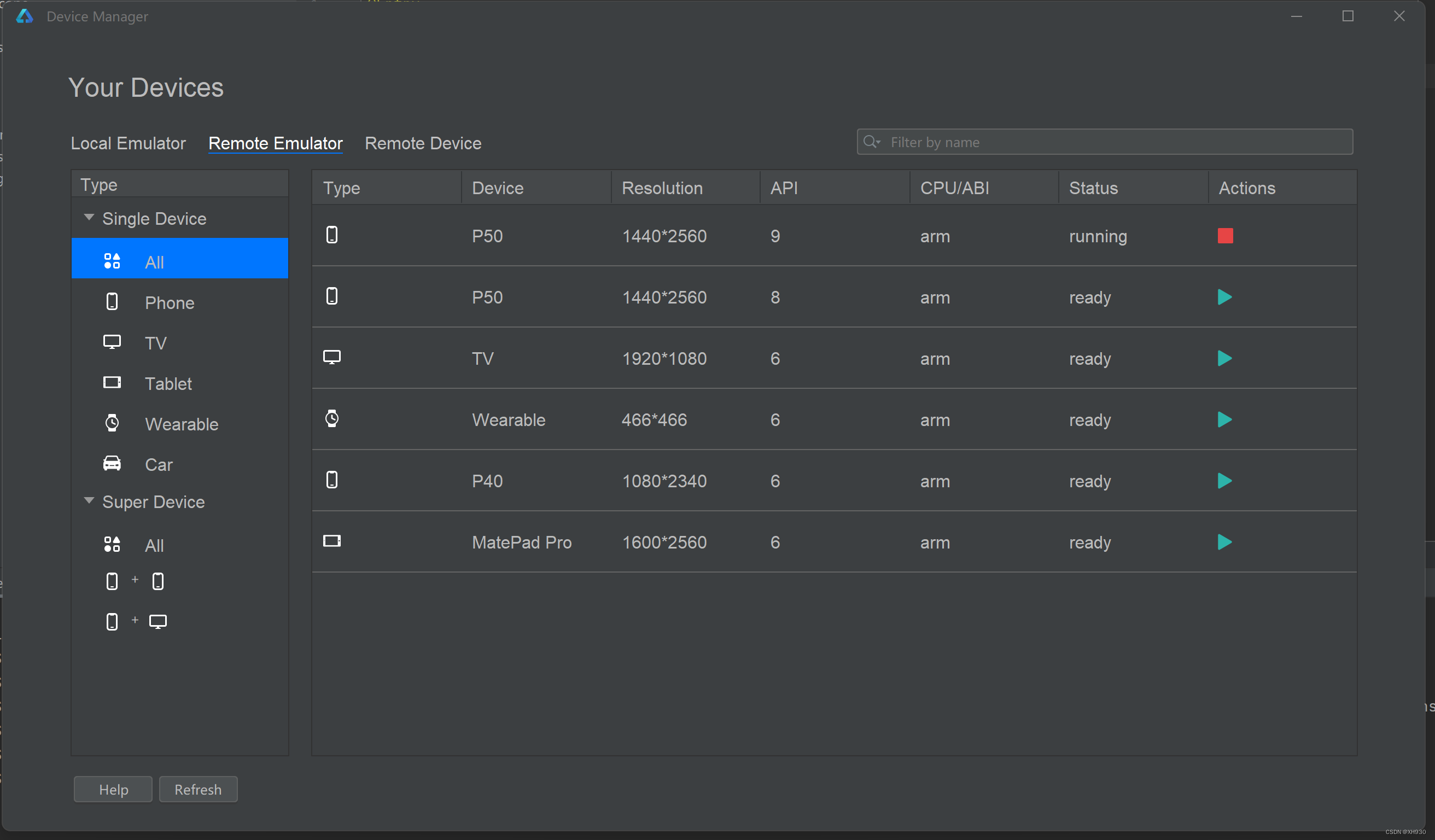
Task: Open the Remote Device tab
Action: coord(423,143)
